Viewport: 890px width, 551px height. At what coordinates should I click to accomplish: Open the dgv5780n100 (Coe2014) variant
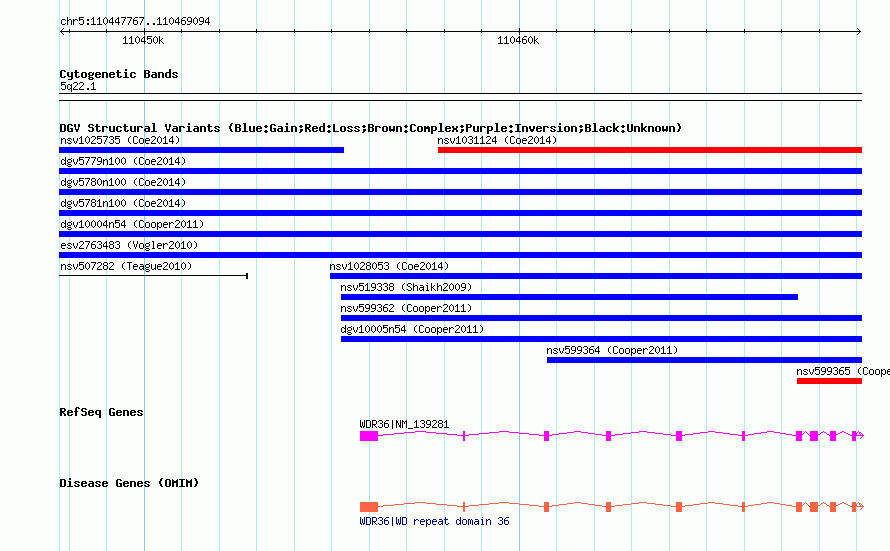(x=123, y=182)
